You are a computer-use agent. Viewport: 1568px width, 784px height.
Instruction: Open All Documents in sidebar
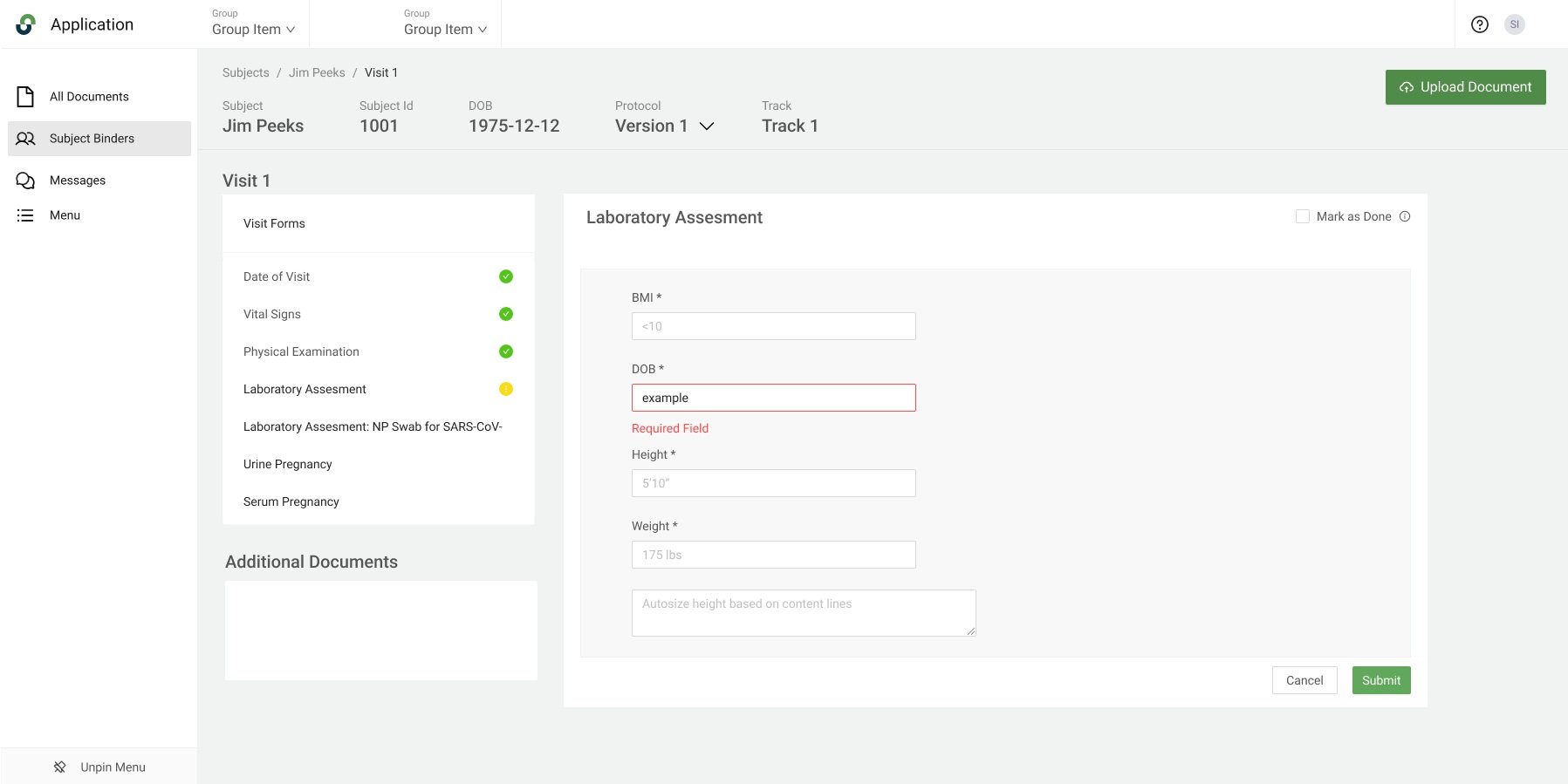coord(99,97)
